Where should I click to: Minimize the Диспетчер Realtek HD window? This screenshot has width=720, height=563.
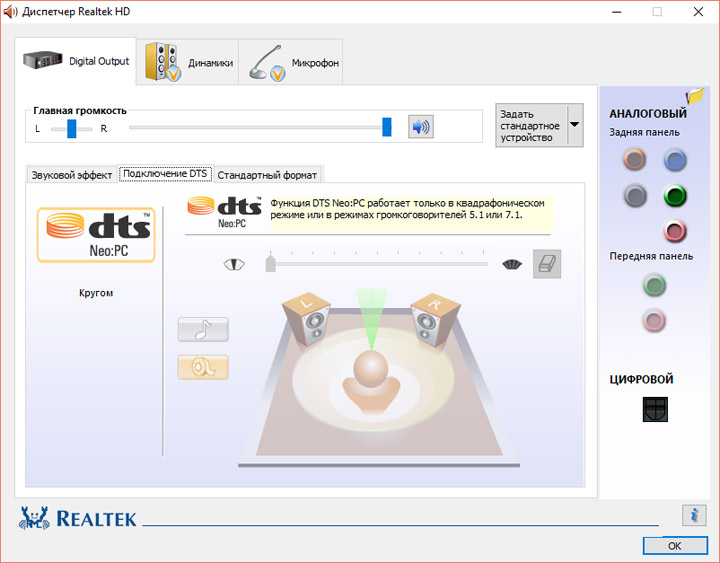pos(616,12)
